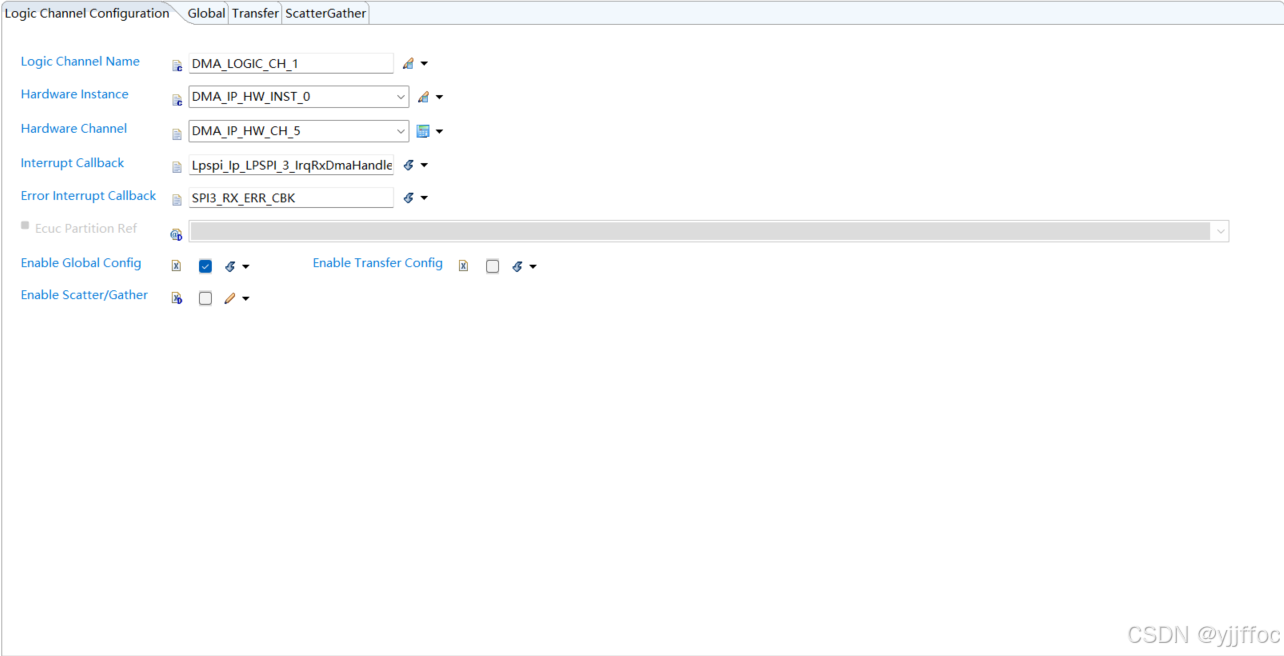Open the arrow menu next to Interrupt Callback

coord(424,165)
